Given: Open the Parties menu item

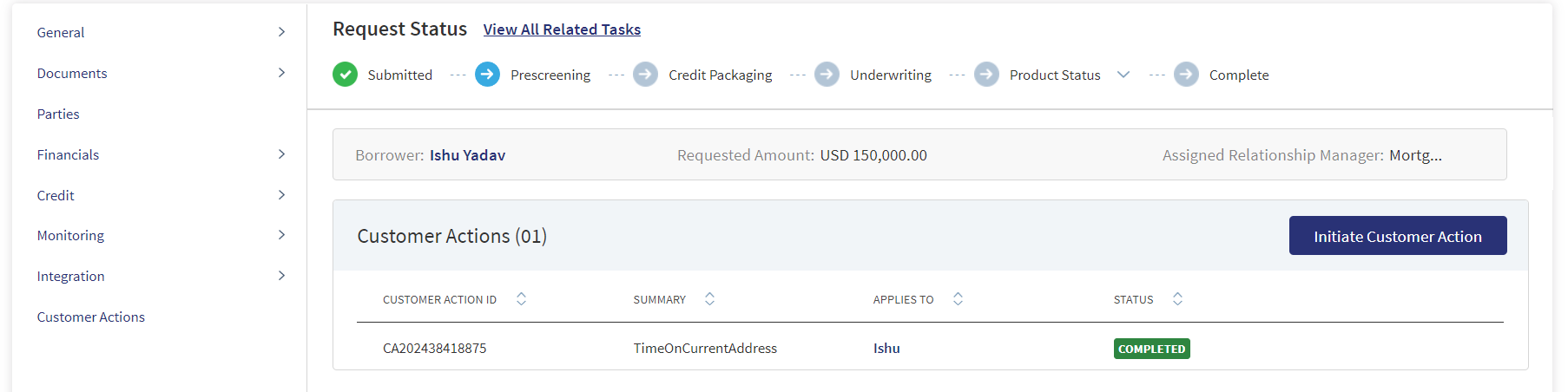Looking at the screenshot, I should click(58, 114).
